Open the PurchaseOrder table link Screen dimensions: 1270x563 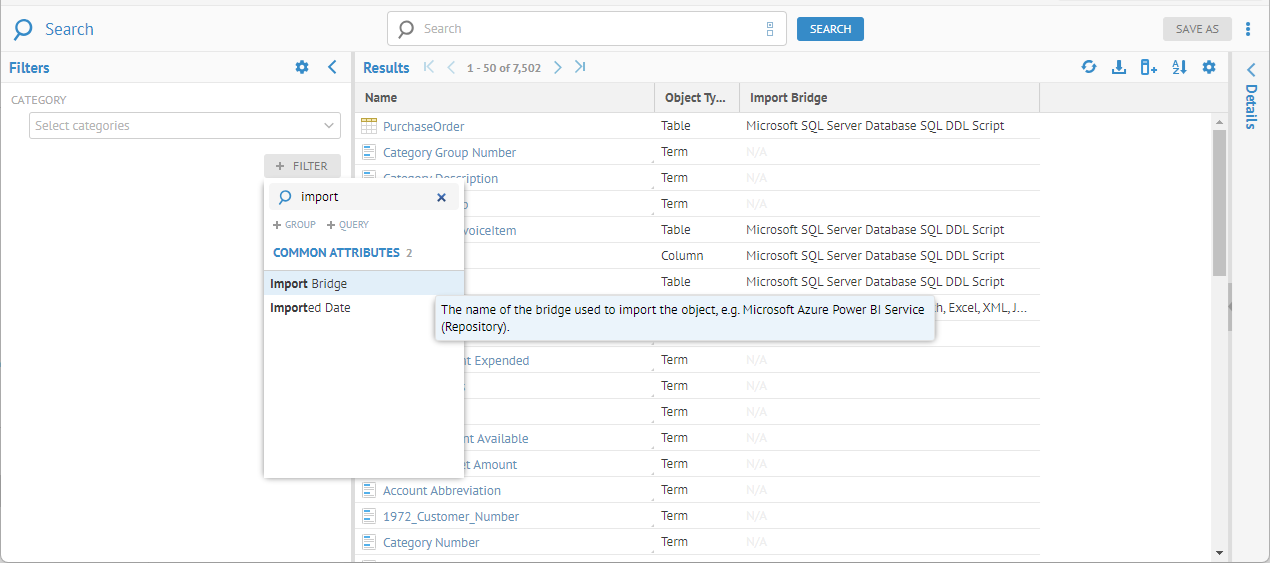pyautogui.click(x=423, y=127)
